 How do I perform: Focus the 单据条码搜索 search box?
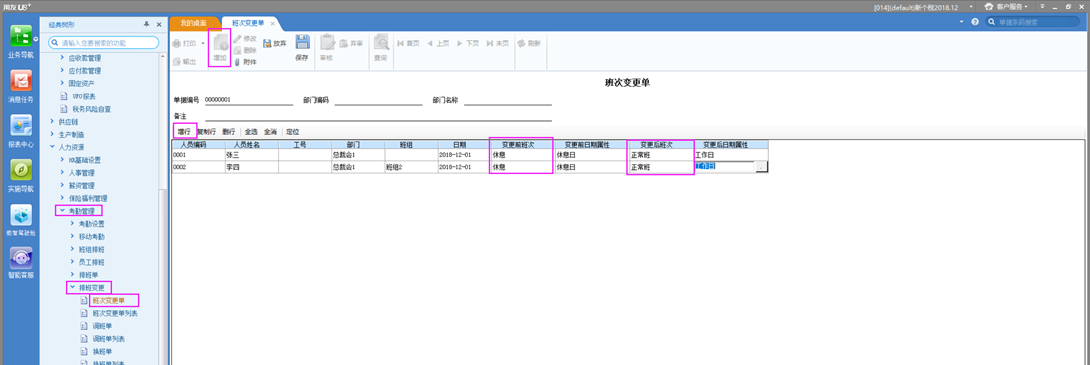click(1032, 22)
